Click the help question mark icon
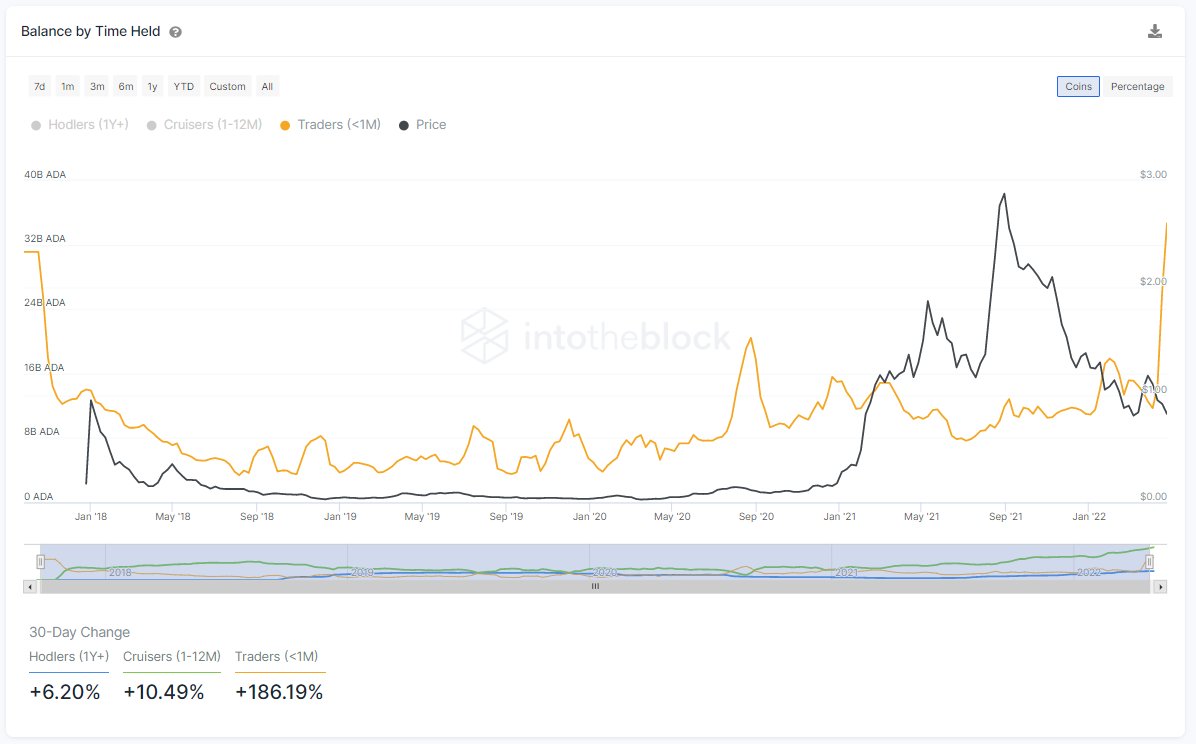This screenshot has height=744, width=1196. [176, 32]
